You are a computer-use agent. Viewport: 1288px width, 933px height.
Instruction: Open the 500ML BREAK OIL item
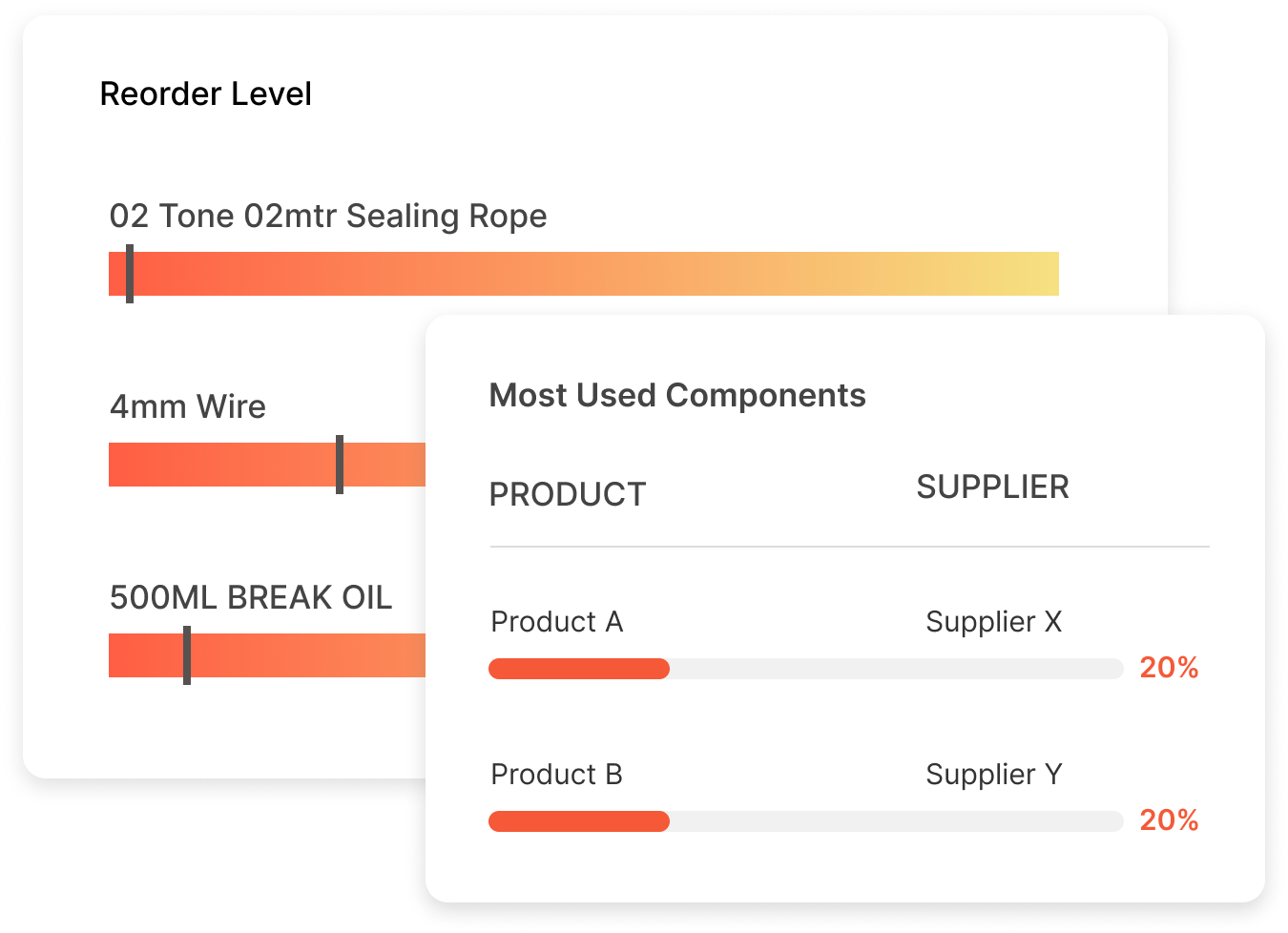(x=251, y=598)
